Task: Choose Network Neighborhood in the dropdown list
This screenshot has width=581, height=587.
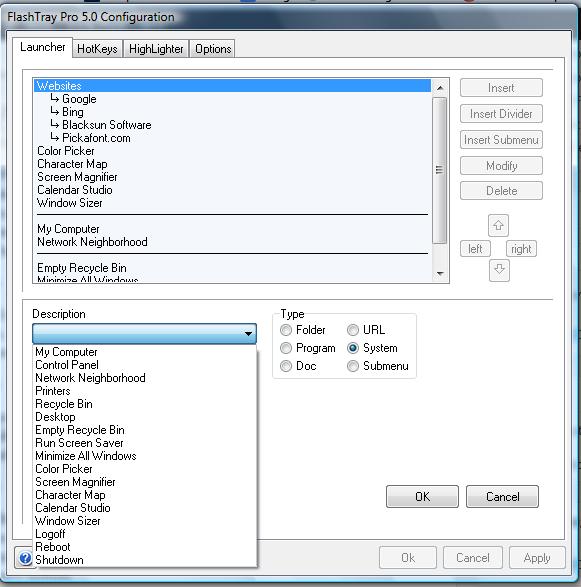Action: pyautogui.click(x=145, y=378)
